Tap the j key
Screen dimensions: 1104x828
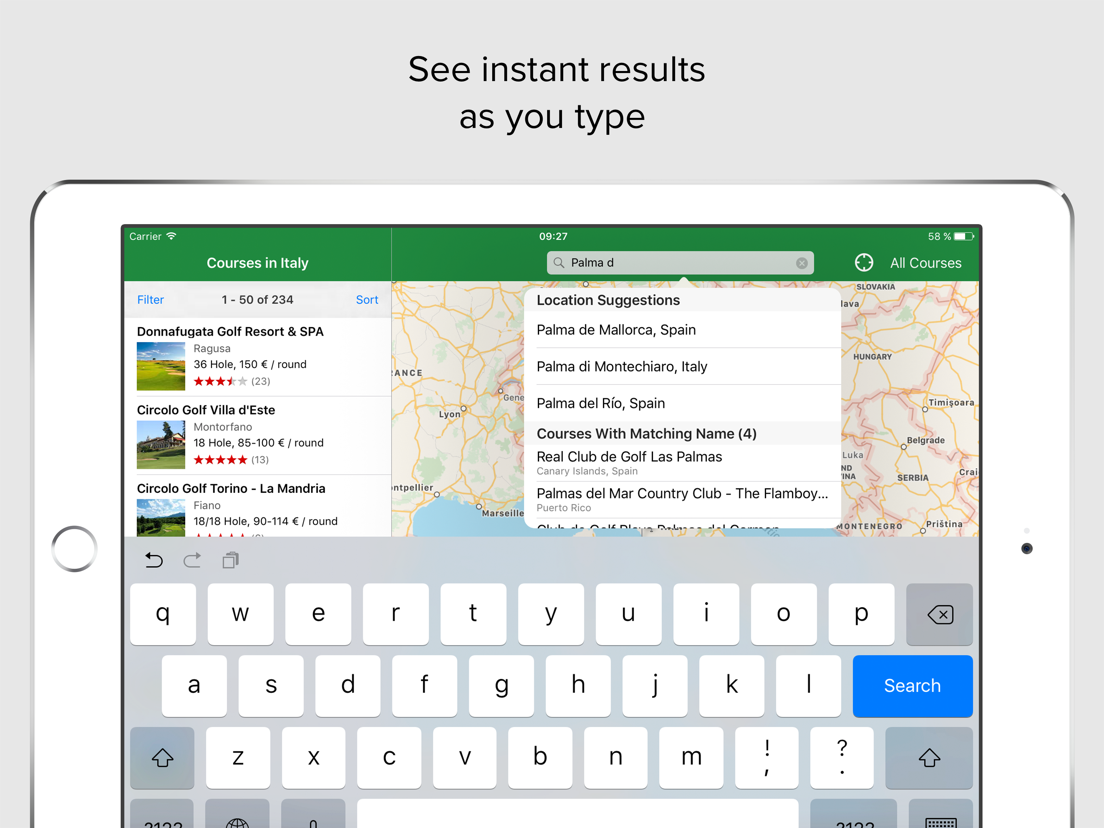655,686
